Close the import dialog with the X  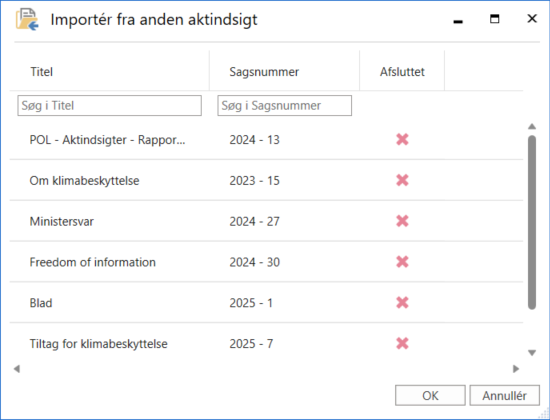532,19
